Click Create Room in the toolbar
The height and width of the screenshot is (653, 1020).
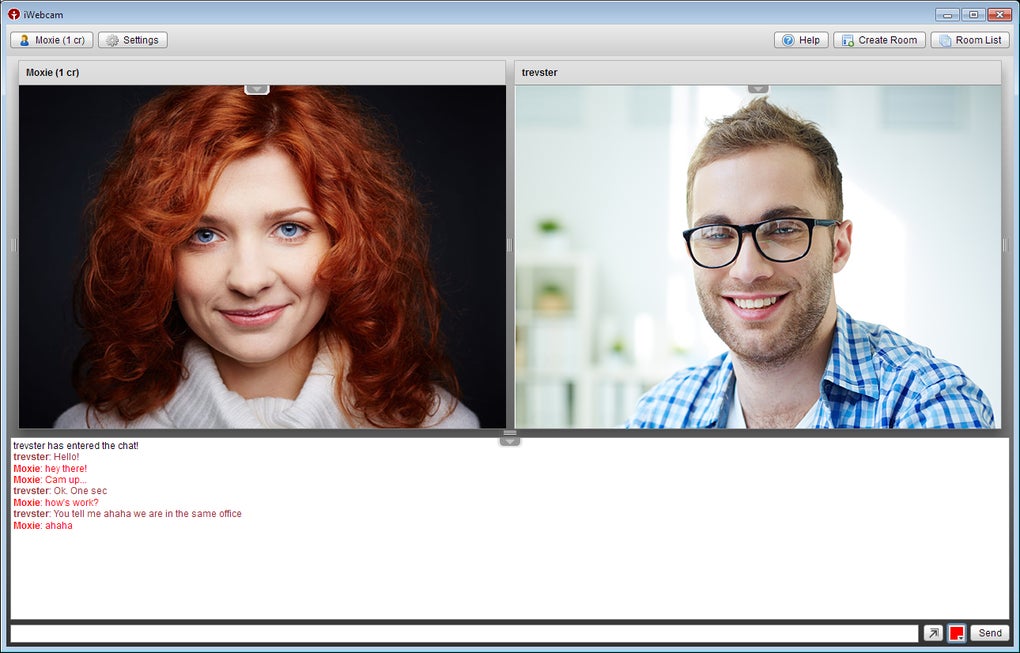879,40
